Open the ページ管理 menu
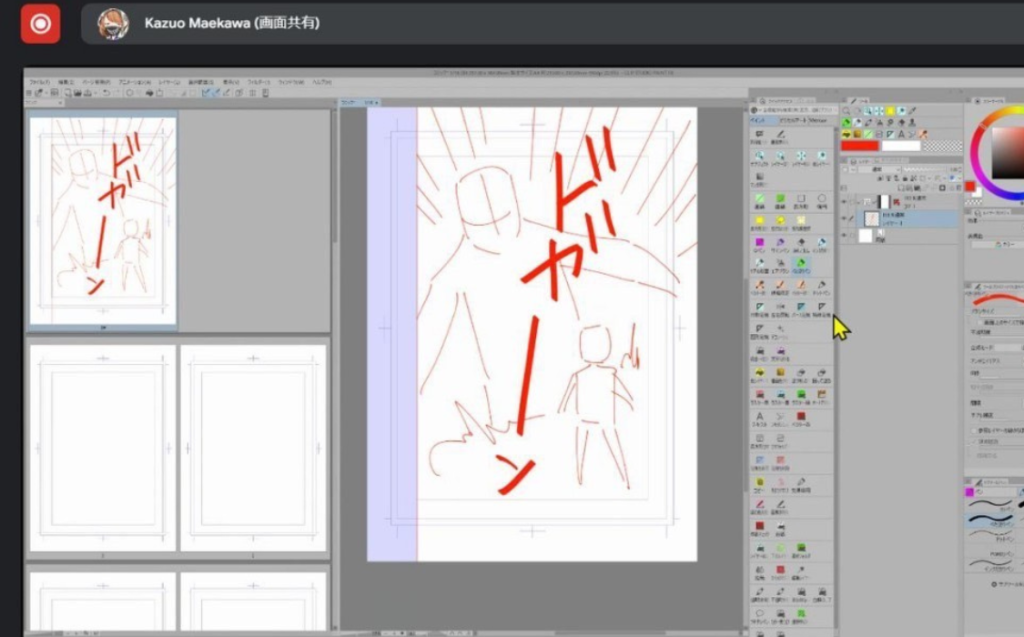Viewport: 1024px width, 637px height. point(97,82)
